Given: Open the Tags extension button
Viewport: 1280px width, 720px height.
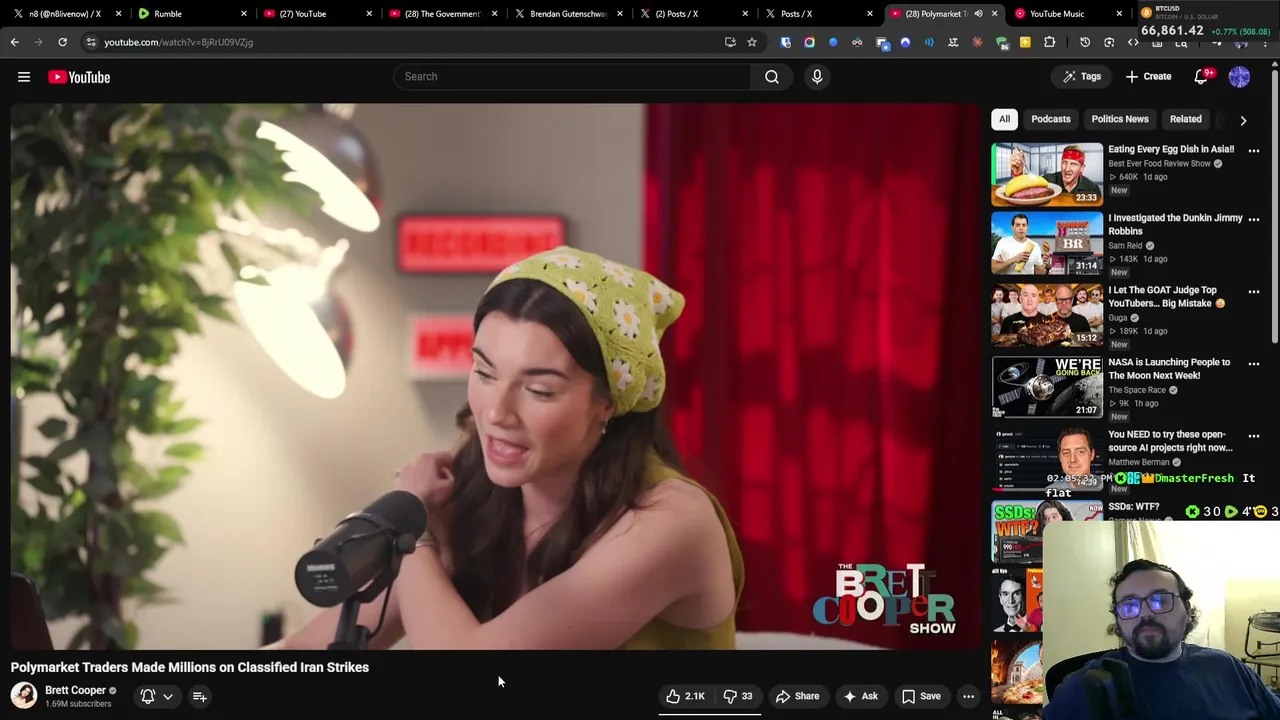Looking at the screenshot, I should pos(1082,76).
